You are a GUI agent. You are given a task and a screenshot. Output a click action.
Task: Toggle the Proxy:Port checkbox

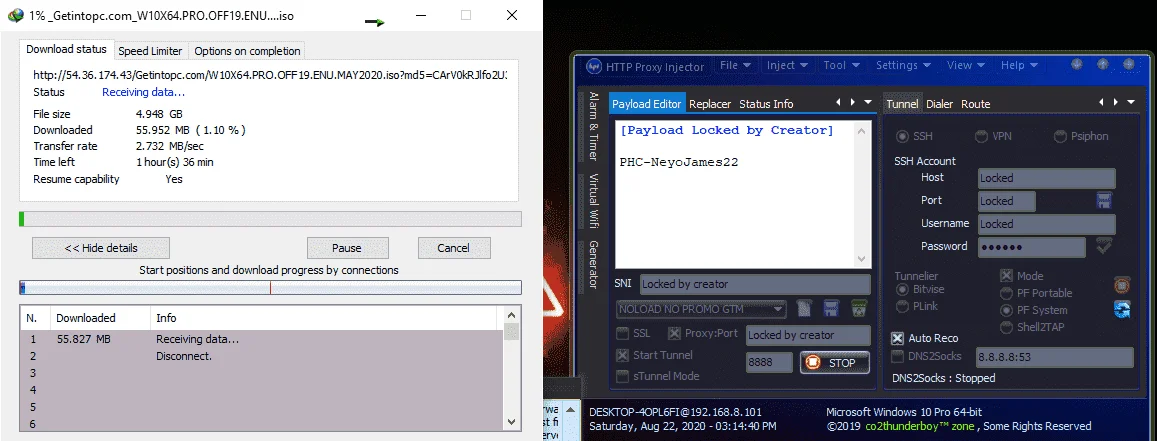point(674,333)
